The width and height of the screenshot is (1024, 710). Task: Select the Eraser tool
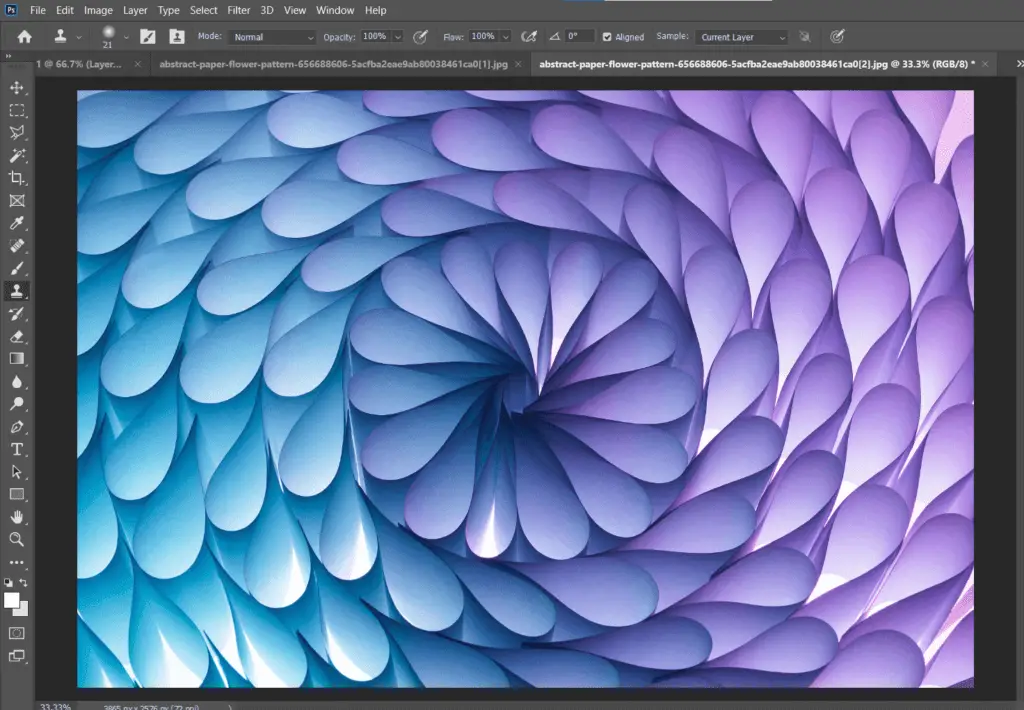click(17, 336)
